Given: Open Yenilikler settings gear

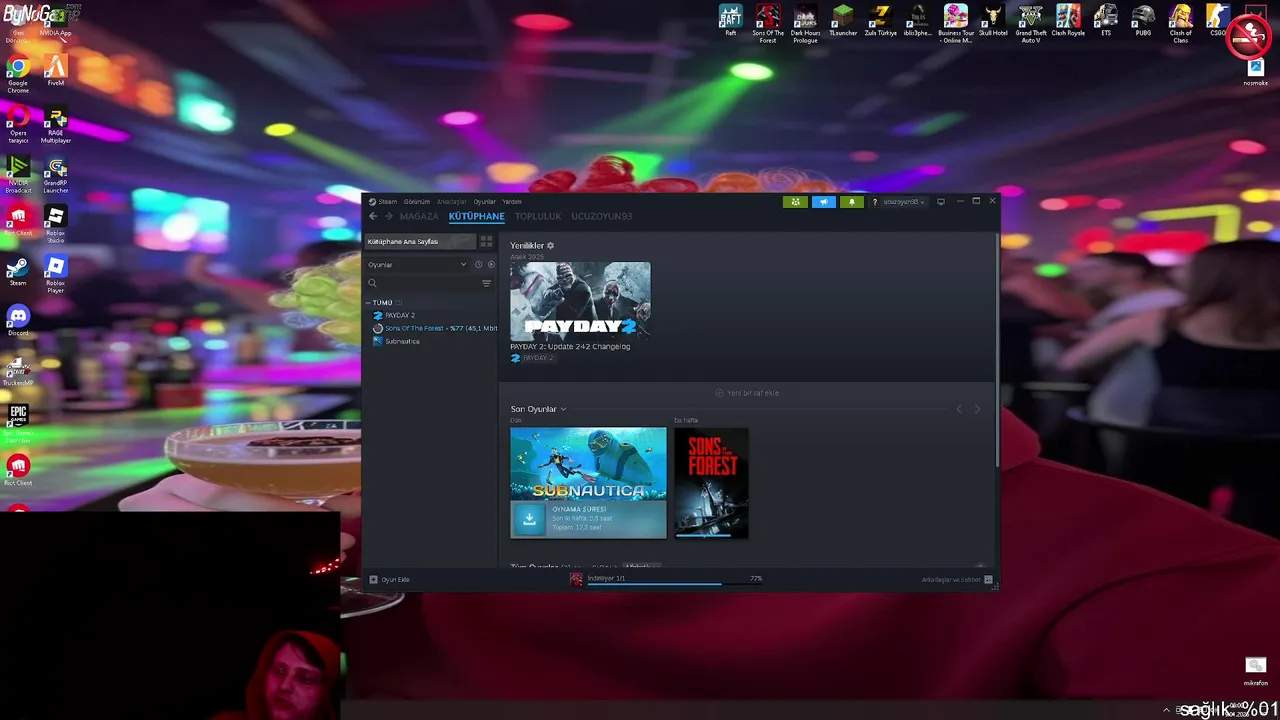Looking at the screenshot, I should [550, 246].
